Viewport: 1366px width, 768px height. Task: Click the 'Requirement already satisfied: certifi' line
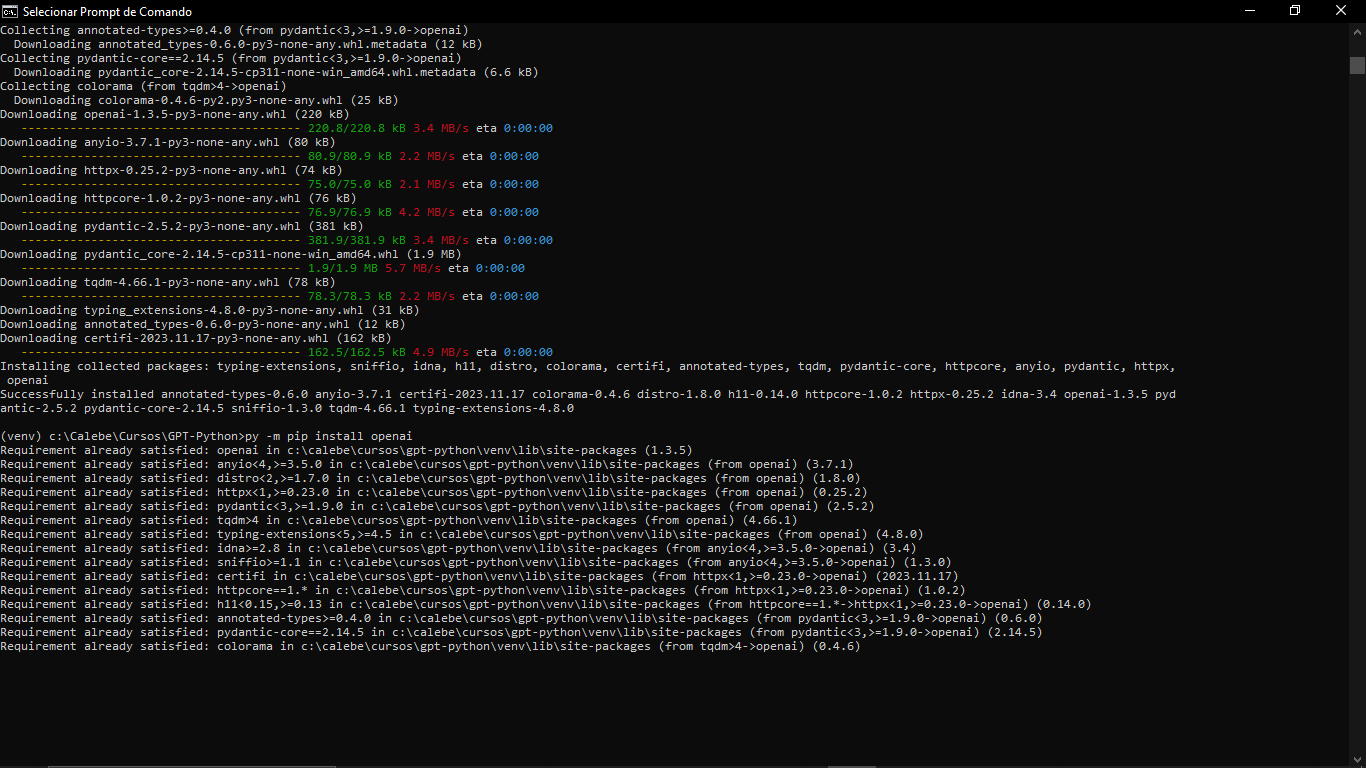(x=479, y=576)
